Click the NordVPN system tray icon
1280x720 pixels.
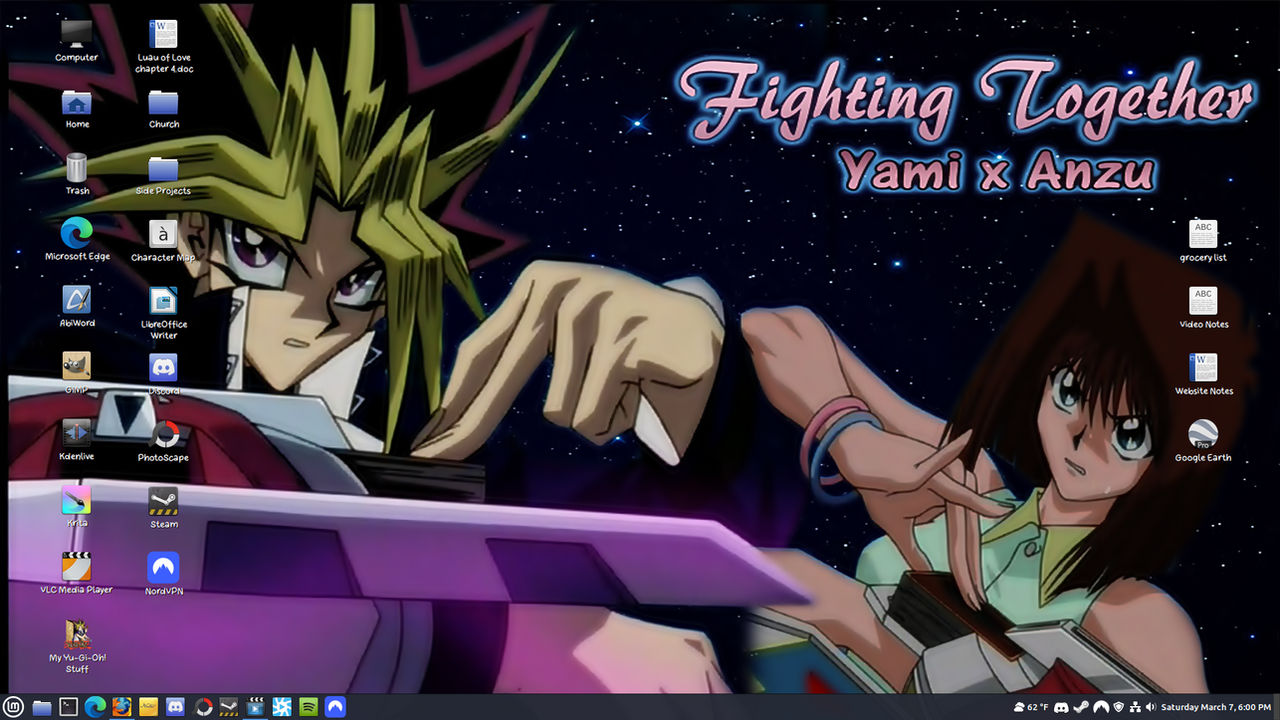point(1100,707)
